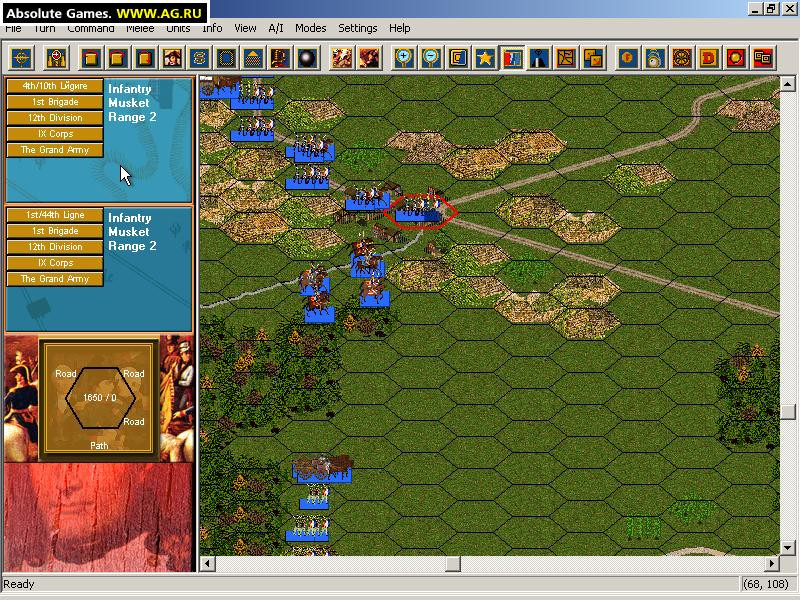The width and height of the screenshot is (800, 600).
Task: Click the infantry battle painting icon
Action: point(342,58)
